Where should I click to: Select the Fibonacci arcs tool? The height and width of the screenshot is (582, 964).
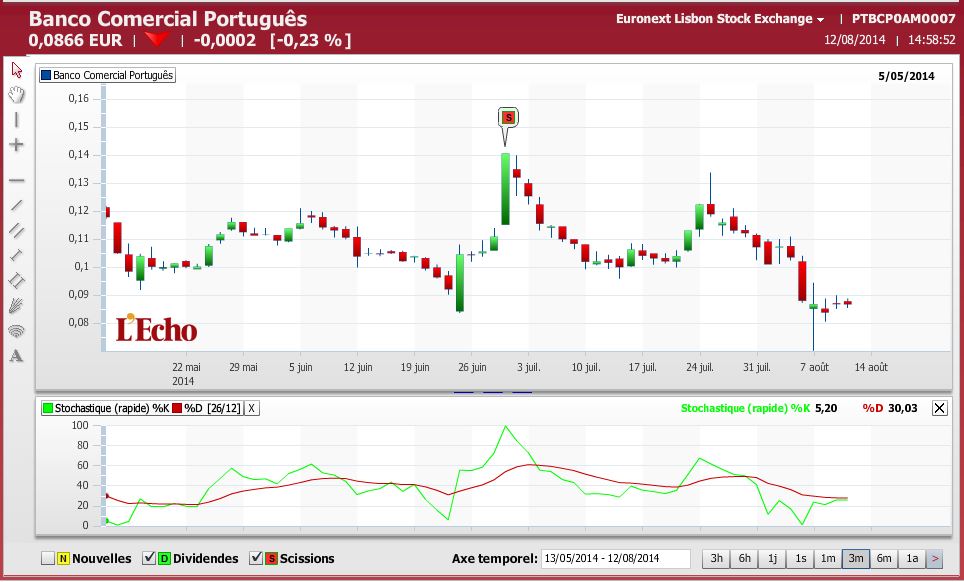pos(17,331)
